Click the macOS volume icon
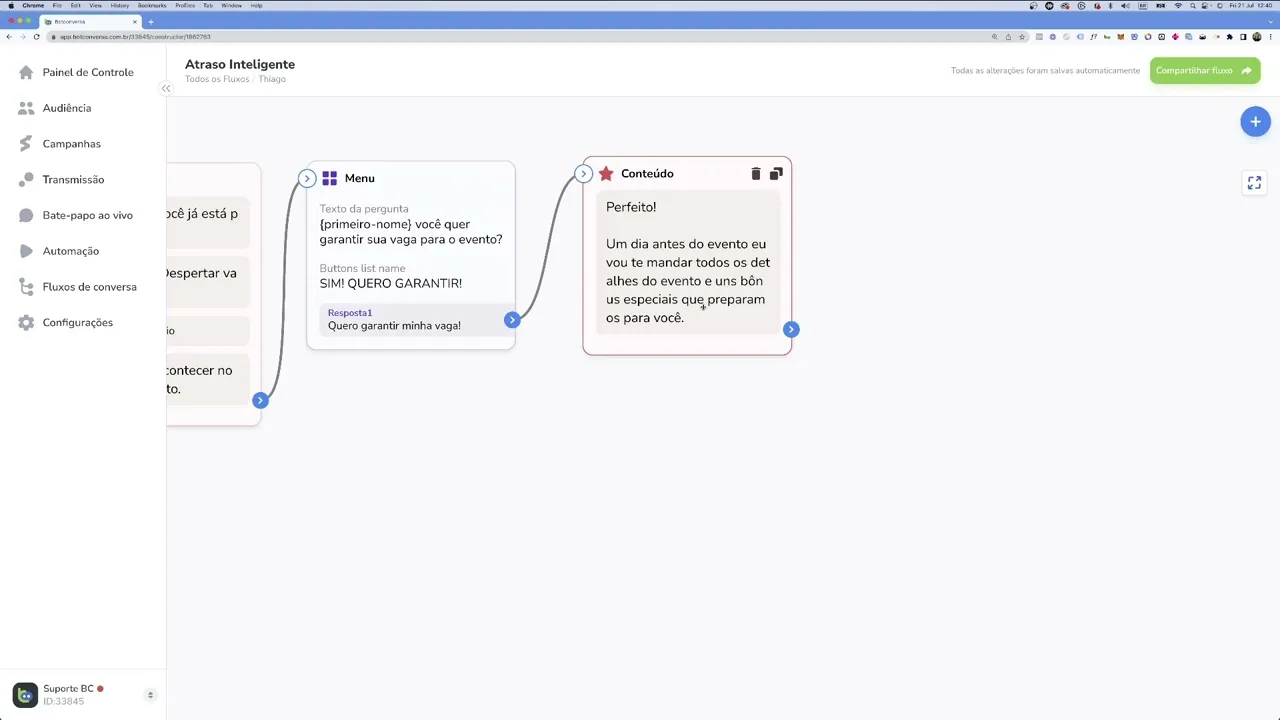Screen dimensions: 1280x720 1125,5
